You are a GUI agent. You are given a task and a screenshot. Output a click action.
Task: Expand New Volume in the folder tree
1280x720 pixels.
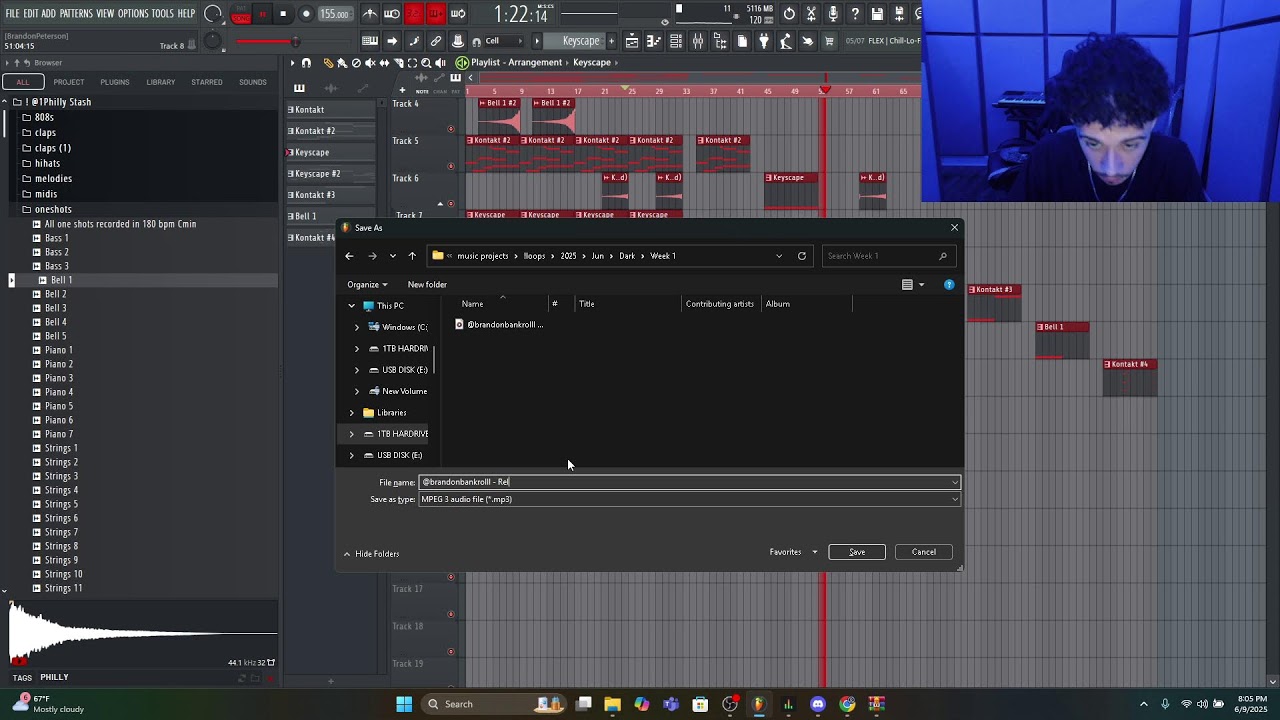click(x=357, y=391)
